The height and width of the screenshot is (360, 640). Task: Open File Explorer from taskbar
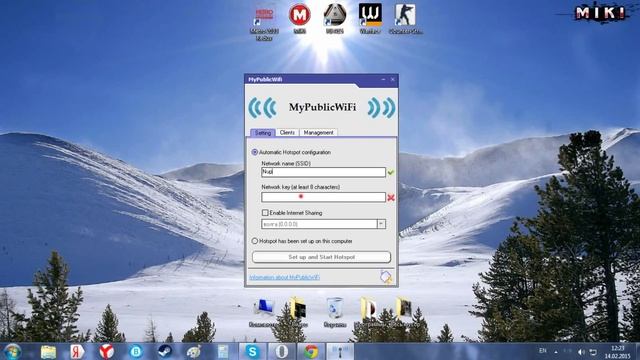click(x=48, y=351)
